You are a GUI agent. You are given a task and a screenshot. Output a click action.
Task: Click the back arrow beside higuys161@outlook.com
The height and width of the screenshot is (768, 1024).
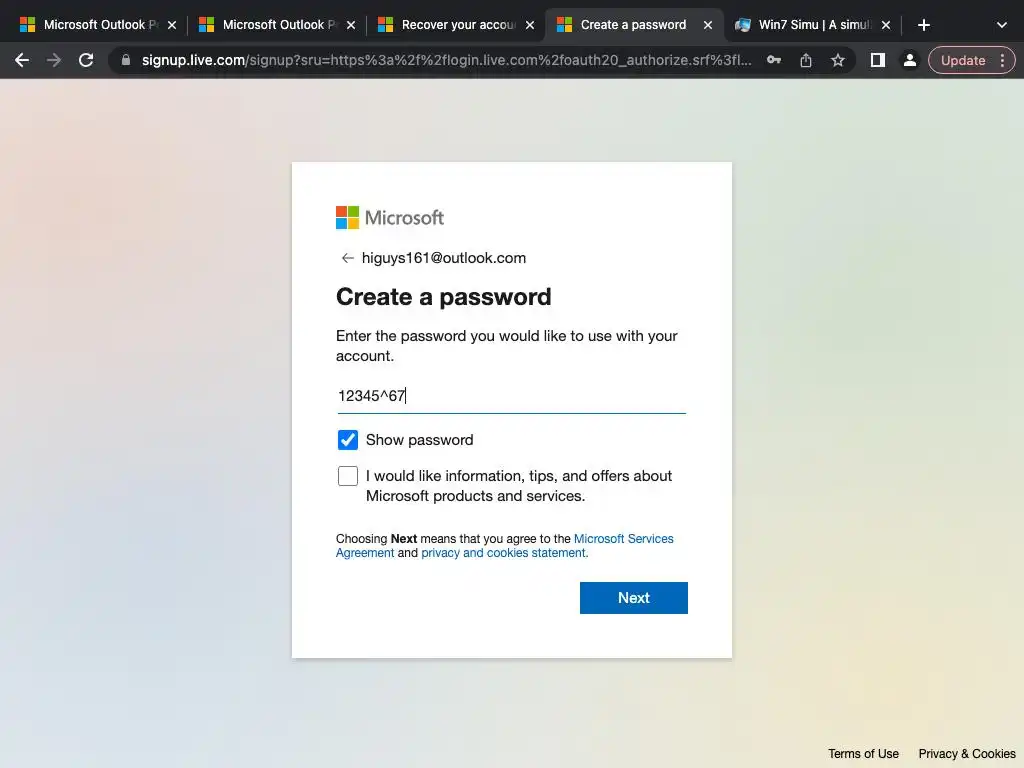coord(347,258)
